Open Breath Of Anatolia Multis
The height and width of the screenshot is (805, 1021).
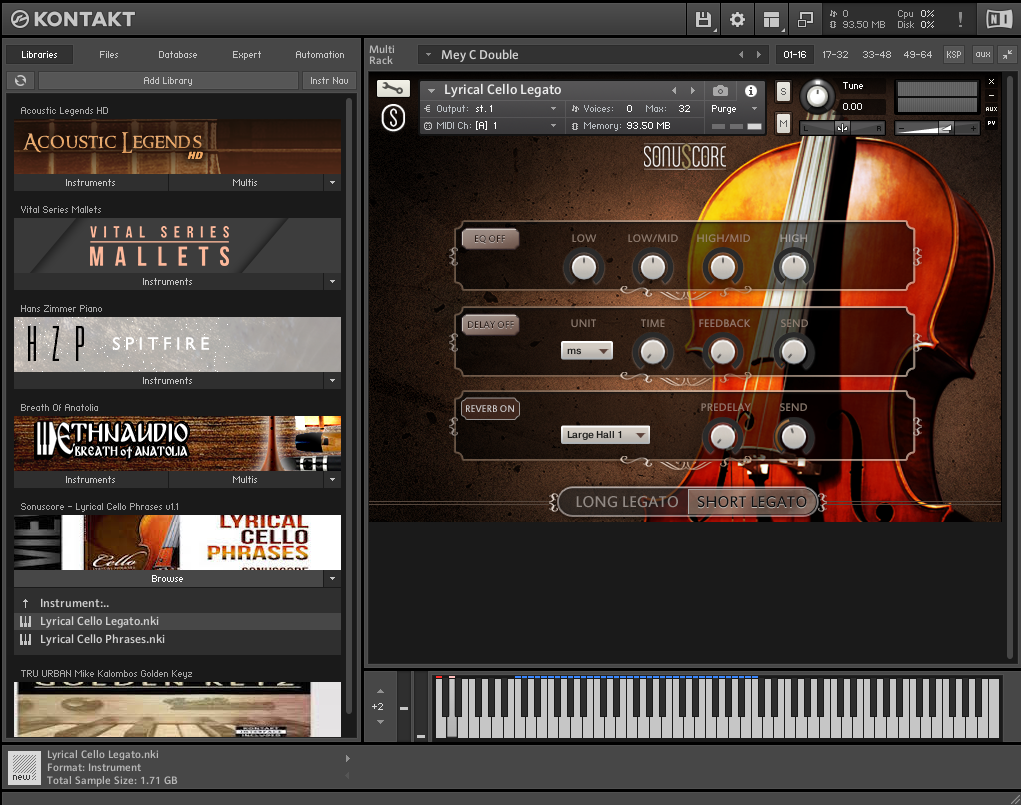tap(245, 479)
